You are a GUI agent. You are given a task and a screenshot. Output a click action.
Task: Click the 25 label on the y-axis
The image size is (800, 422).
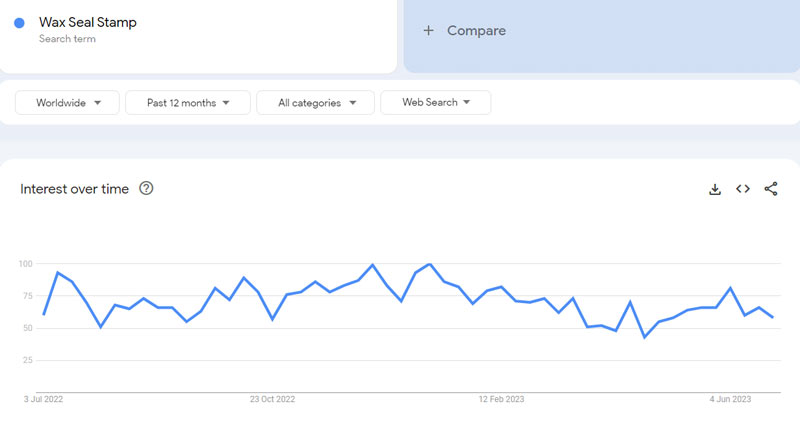point(29,360)
